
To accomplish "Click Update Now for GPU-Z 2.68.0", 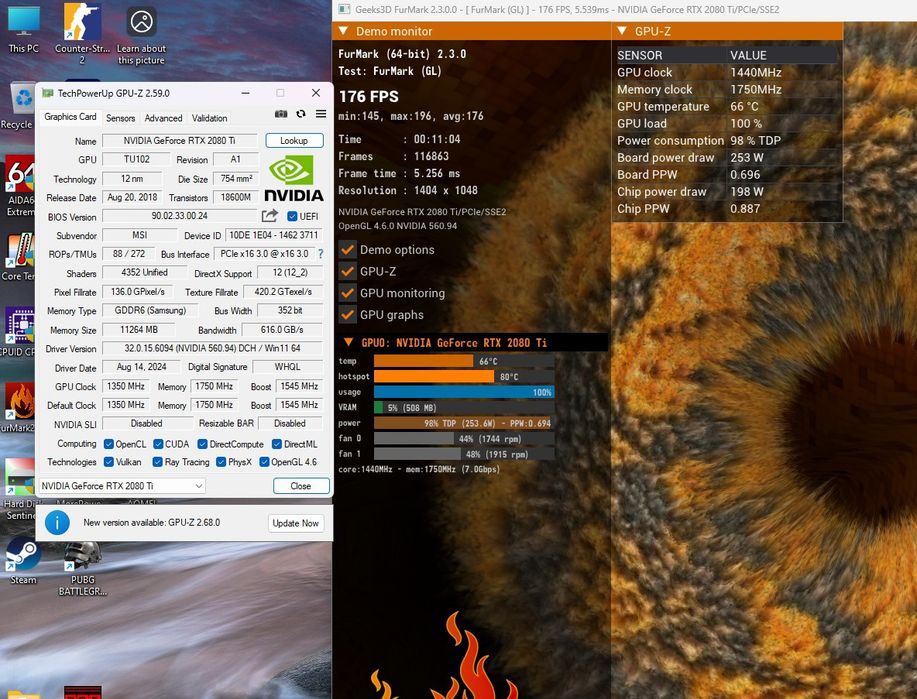I will (x=295, y=523).
